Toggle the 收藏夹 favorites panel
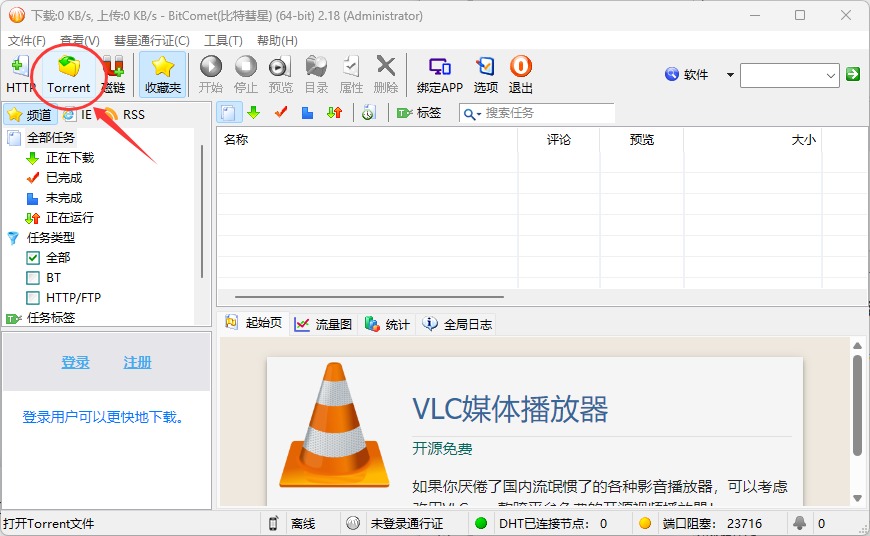The image size is (870, 536). (163, 74)
